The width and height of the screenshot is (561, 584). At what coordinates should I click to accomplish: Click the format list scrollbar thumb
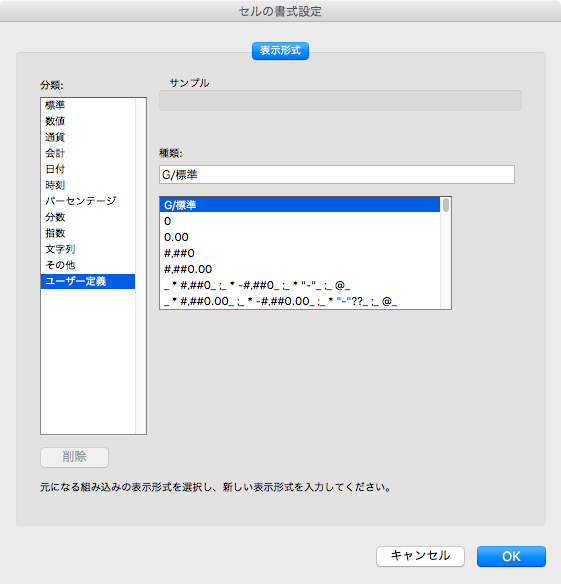446,205
